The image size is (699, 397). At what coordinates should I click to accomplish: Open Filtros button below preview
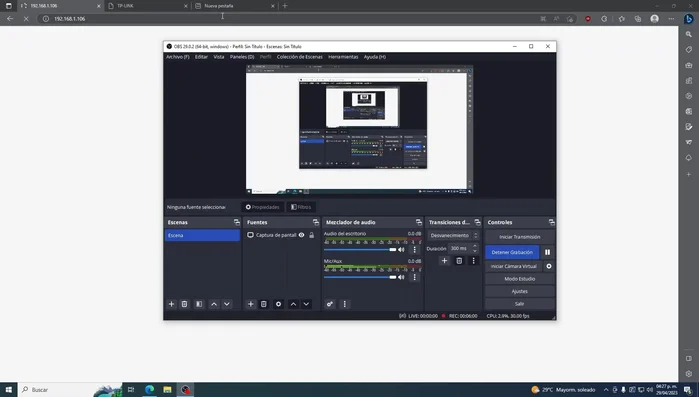(x=301, y=207)
